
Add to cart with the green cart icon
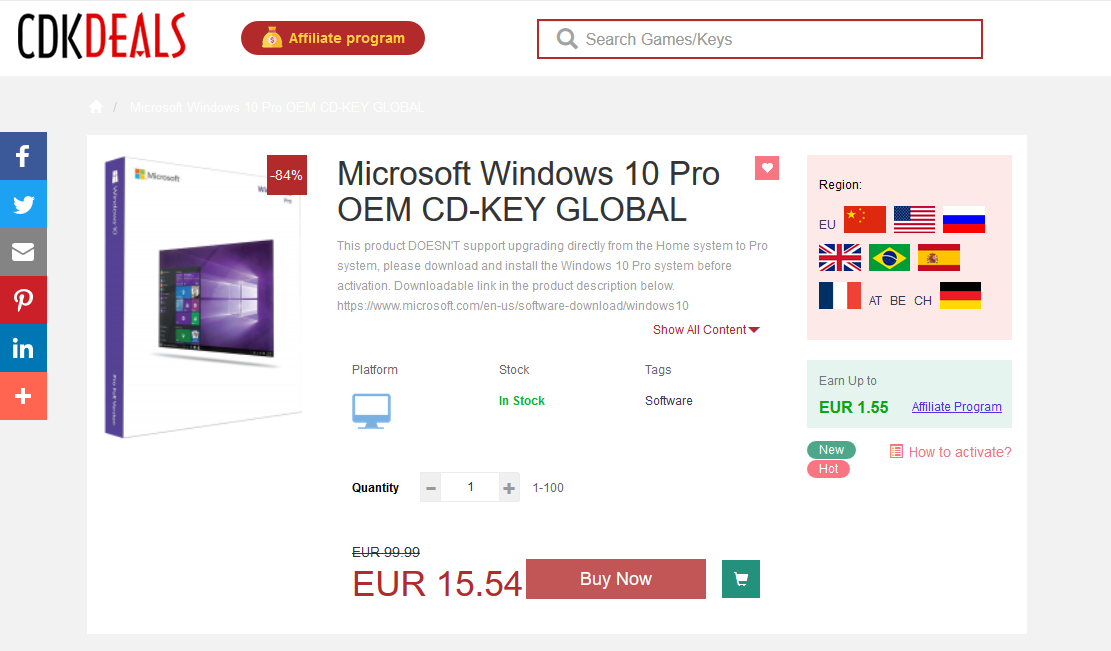coord(741,579)
